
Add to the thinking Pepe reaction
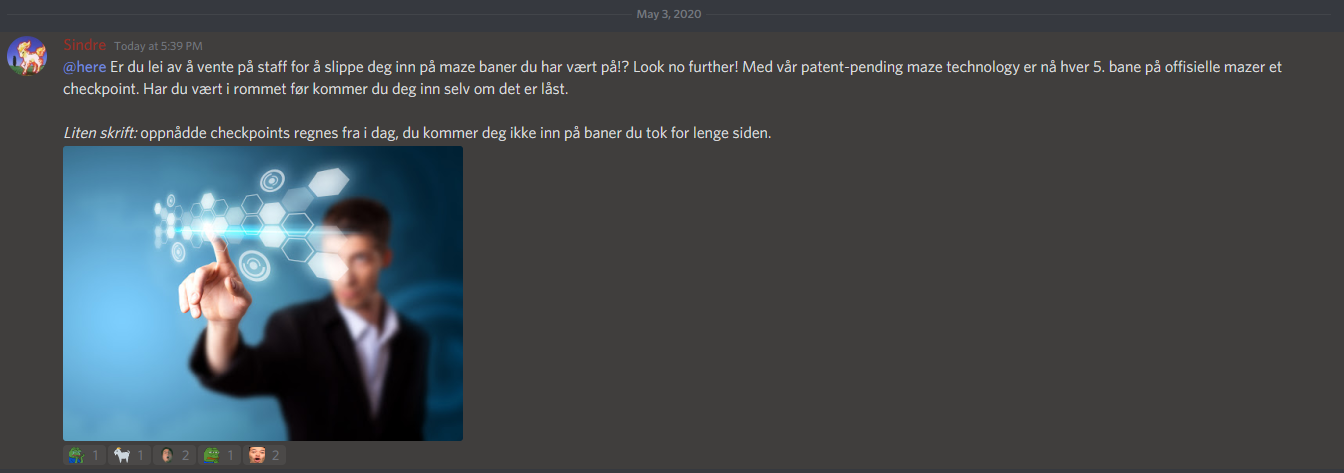[x=84, y=455]
